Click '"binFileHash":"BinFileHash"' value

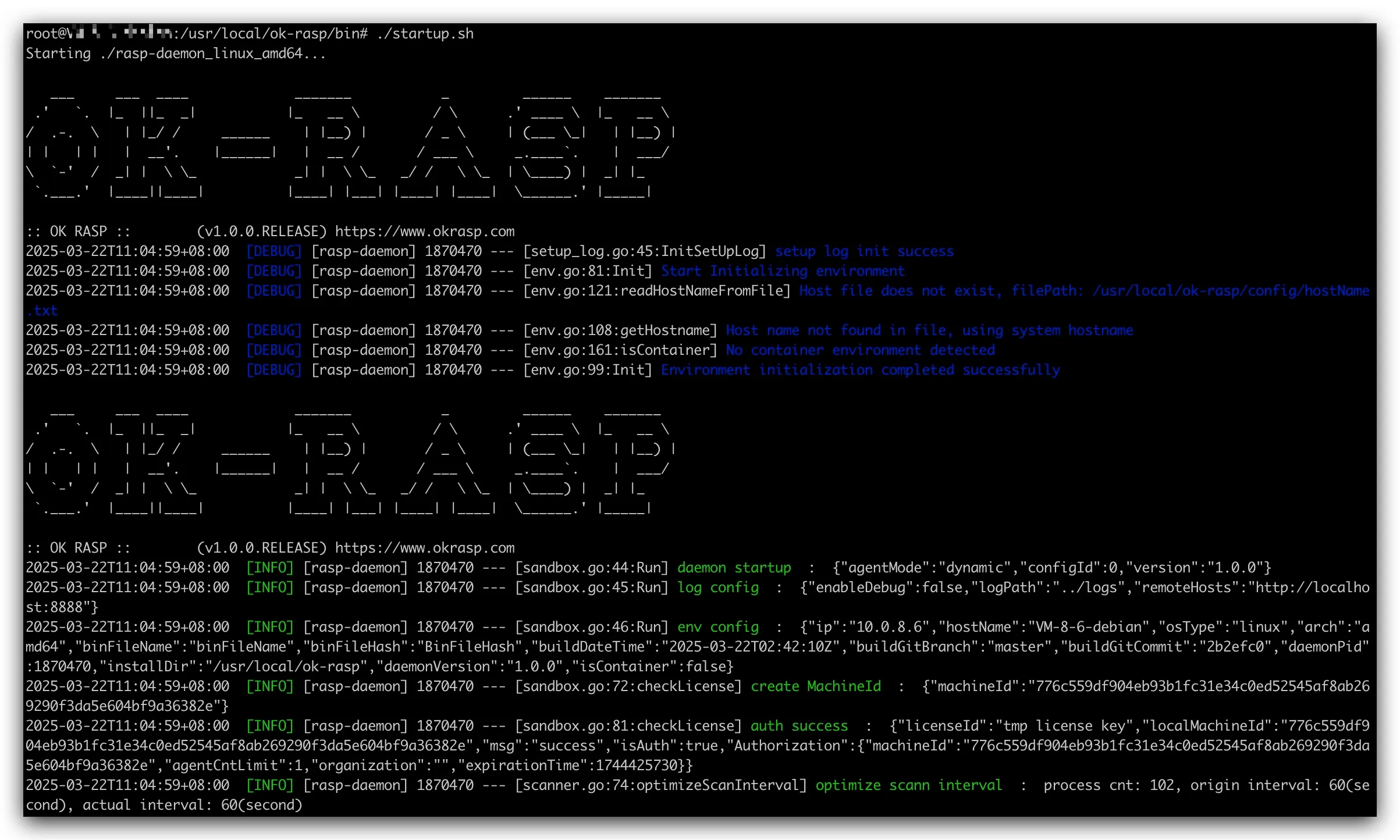tap(417, 647)
